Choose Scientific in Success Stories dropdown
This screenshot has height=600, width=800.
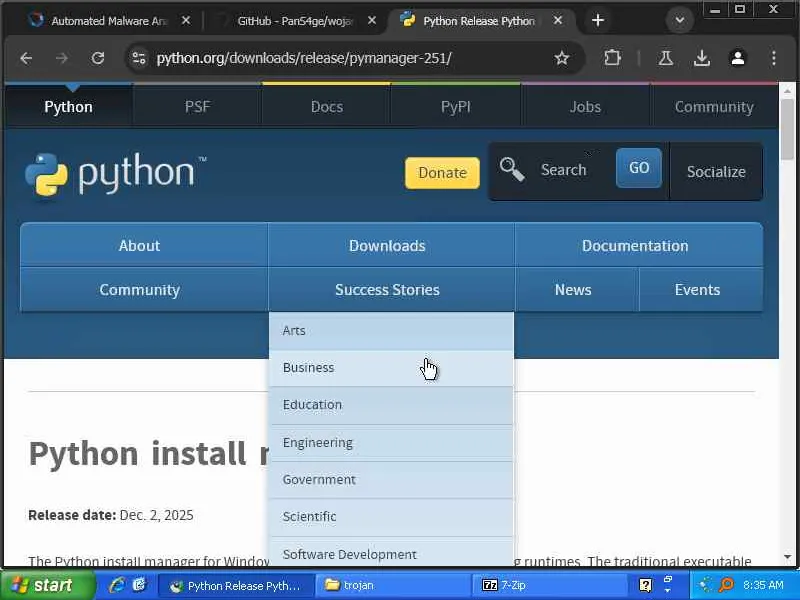point(391,517)
